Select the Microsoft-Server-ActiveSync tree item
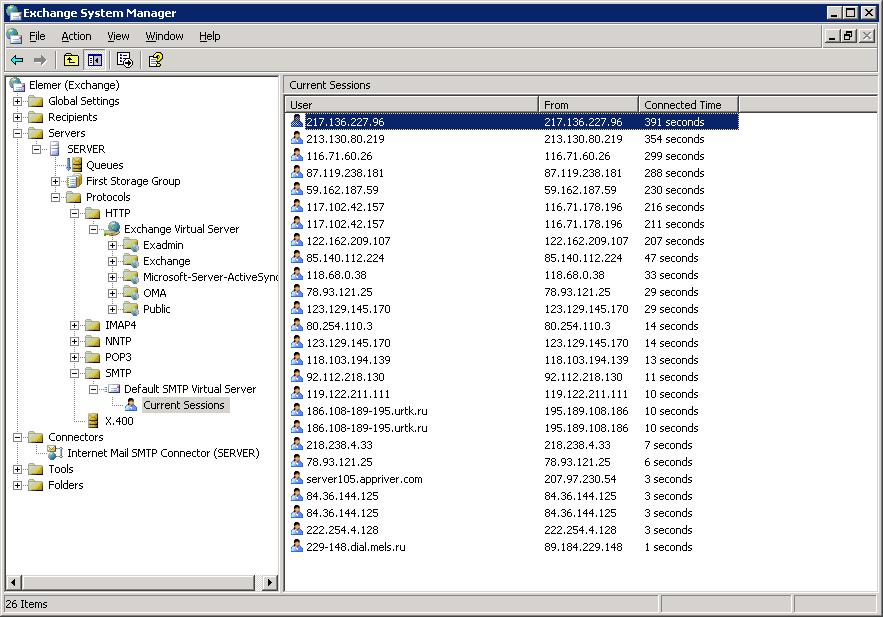The height and width of the screenshot is (617, 883). click(x=211, y=277)
